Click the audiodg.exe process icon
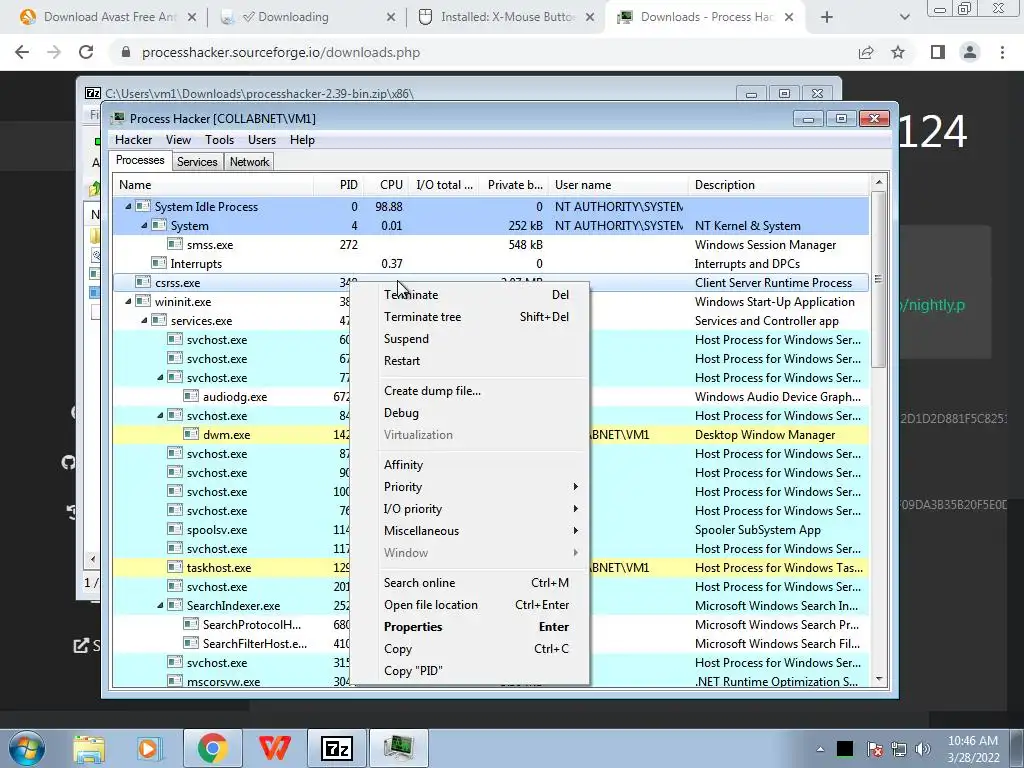This screenshot has height=768, width=1024. coord(191,396)
